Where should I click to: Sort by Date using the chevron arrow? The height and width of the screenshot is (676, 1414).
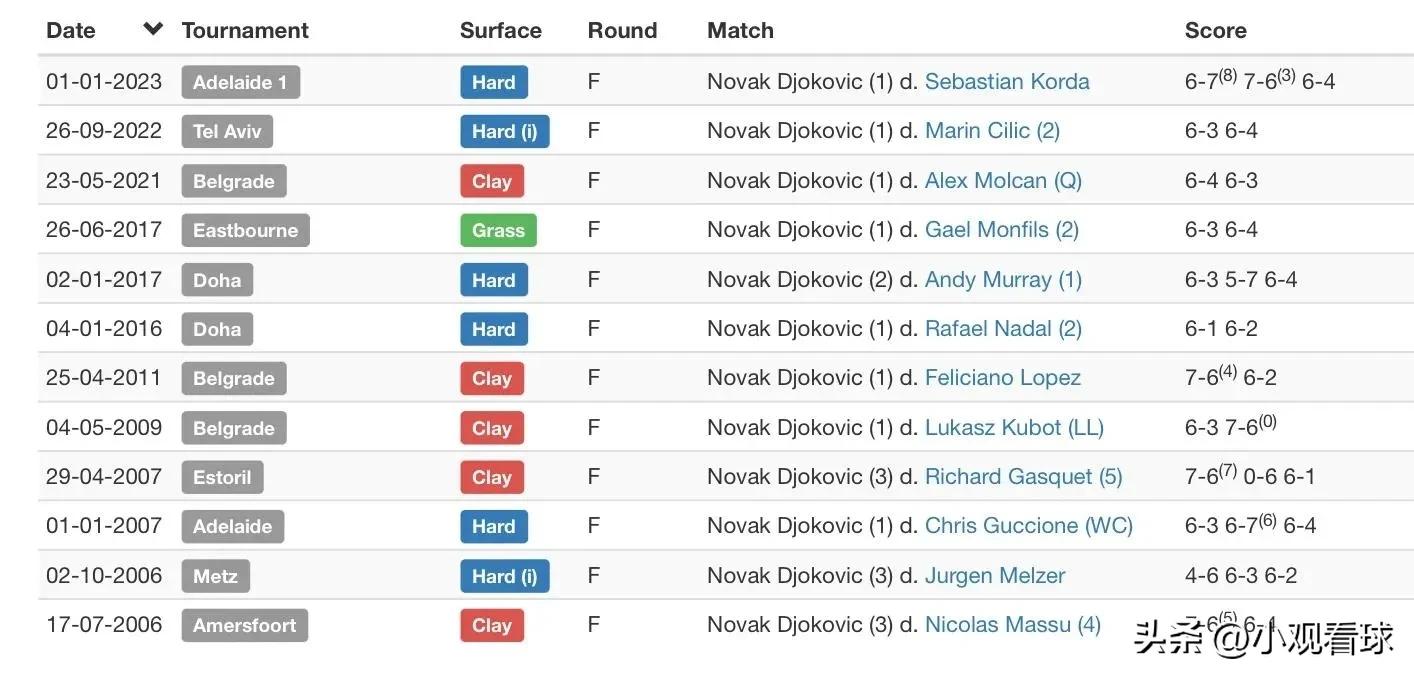(x=153, y=29)
